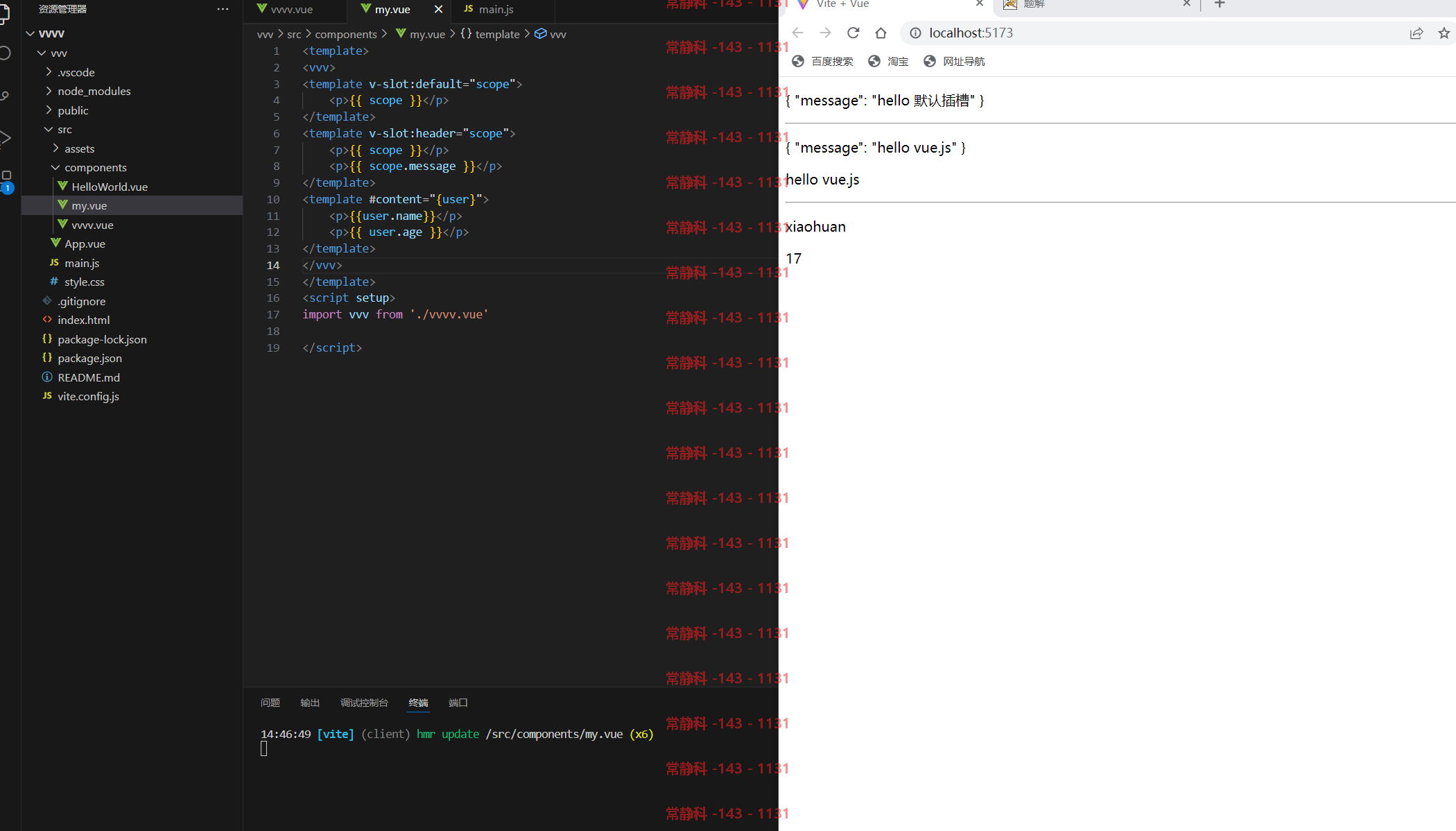Image resolution: width=1456 pixels, height=831 pixels.
Task: Open 百度搜索 bookmark
Action: [822, 61]
